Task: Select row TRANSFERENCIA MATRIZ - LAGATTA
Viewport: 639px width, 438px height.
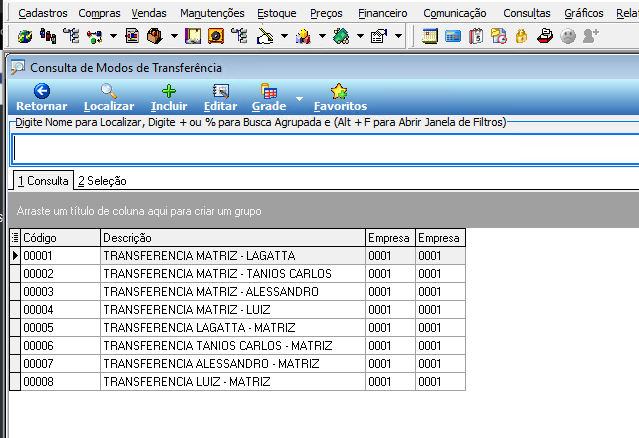Action: (x=237, y=256)
